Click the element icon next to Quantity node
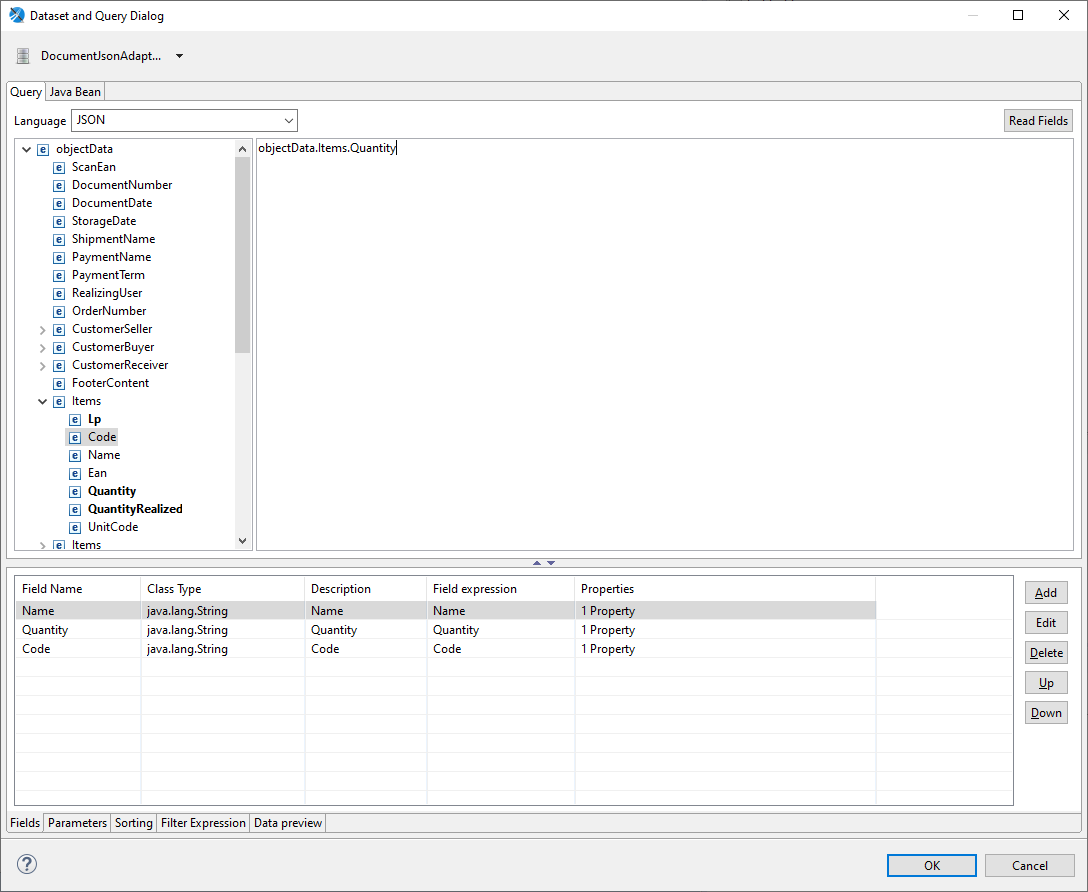1088x892 pixels. pos(75,491)
